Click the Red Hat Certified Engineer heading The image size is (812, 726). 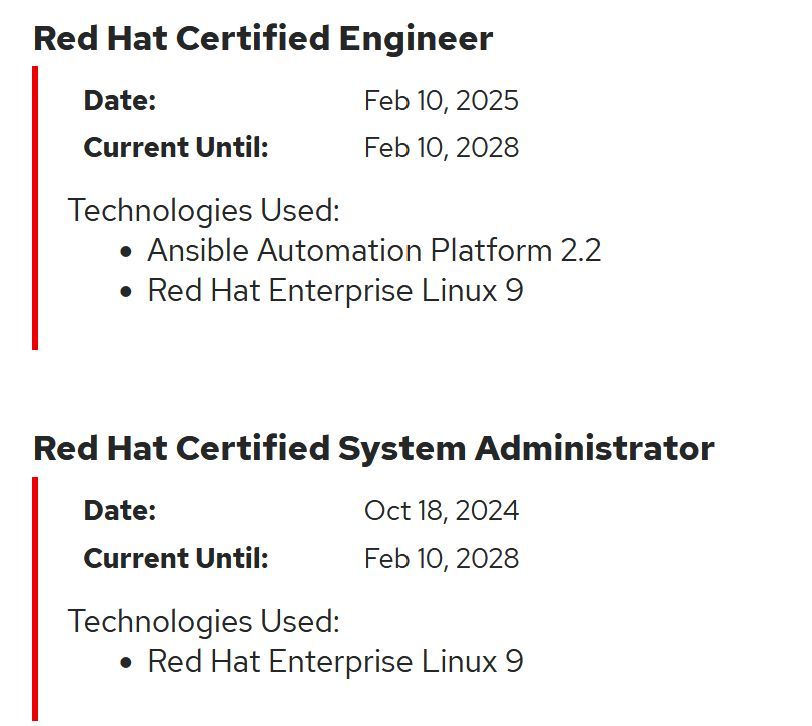point(263,39)
